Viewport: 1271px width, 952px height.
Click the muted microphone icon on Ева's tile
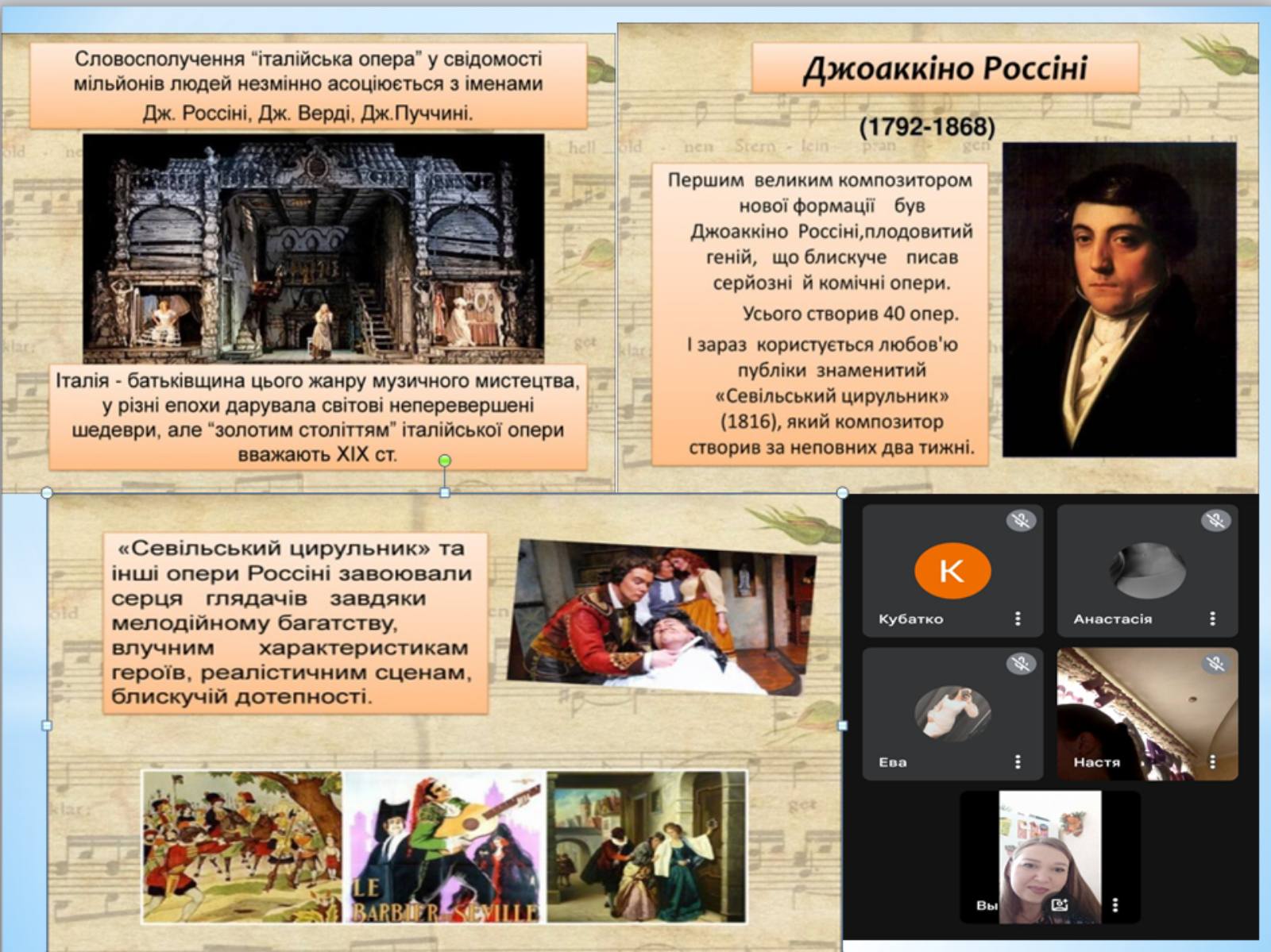(x=1021, y=664)
